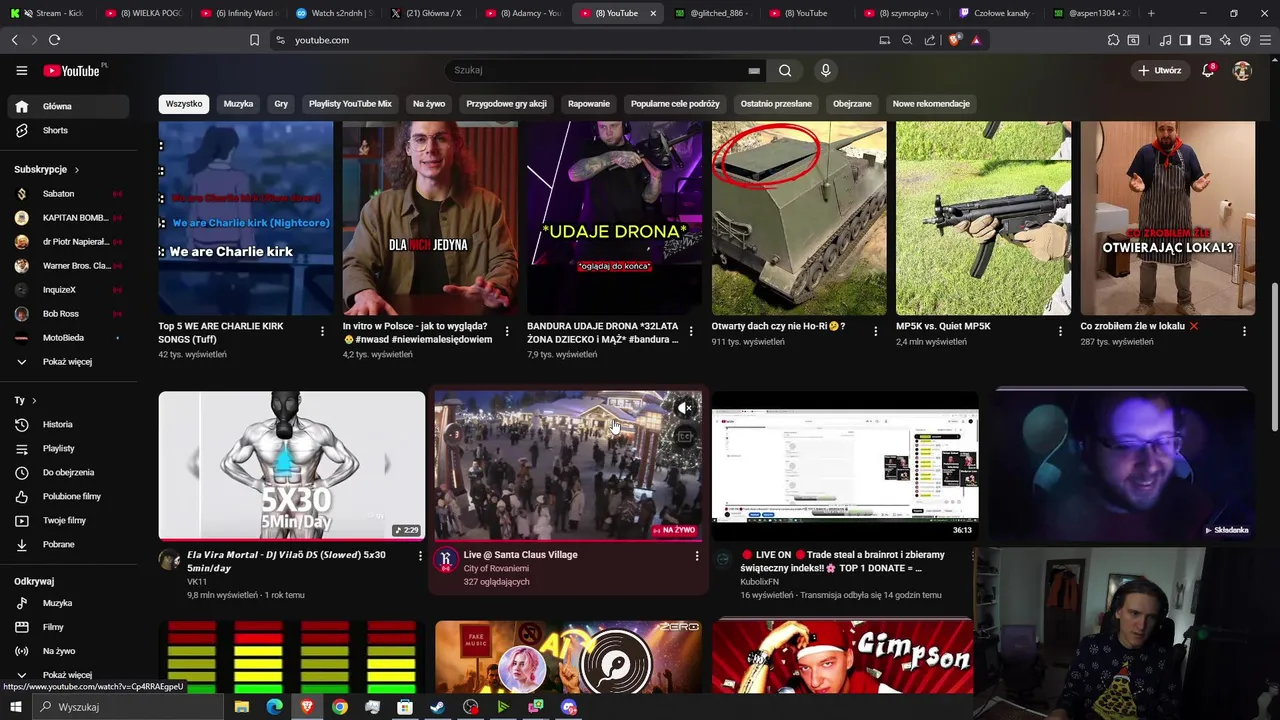Open File Explorer from the taskbar
The width and height of the screenshot is (1280, 720).
click(x=241, y=707)
